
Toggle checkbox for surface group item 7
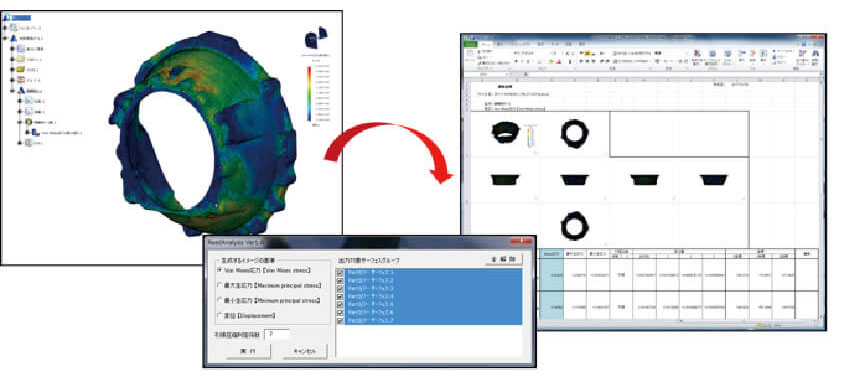340,321
